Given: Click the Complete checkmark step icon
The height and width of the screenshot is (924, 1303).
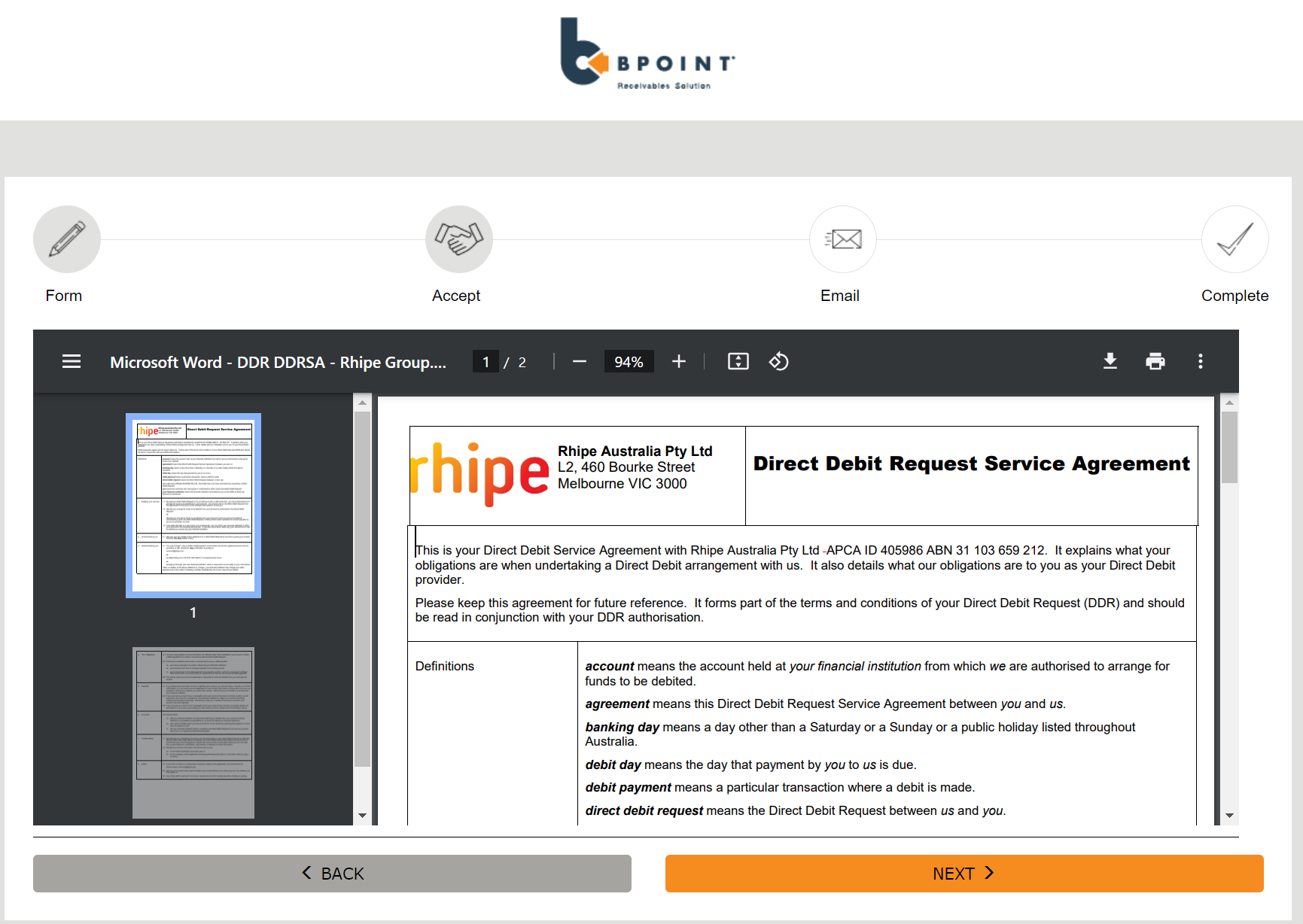Looking at the screenshot, I should [x=1235, y=239].
